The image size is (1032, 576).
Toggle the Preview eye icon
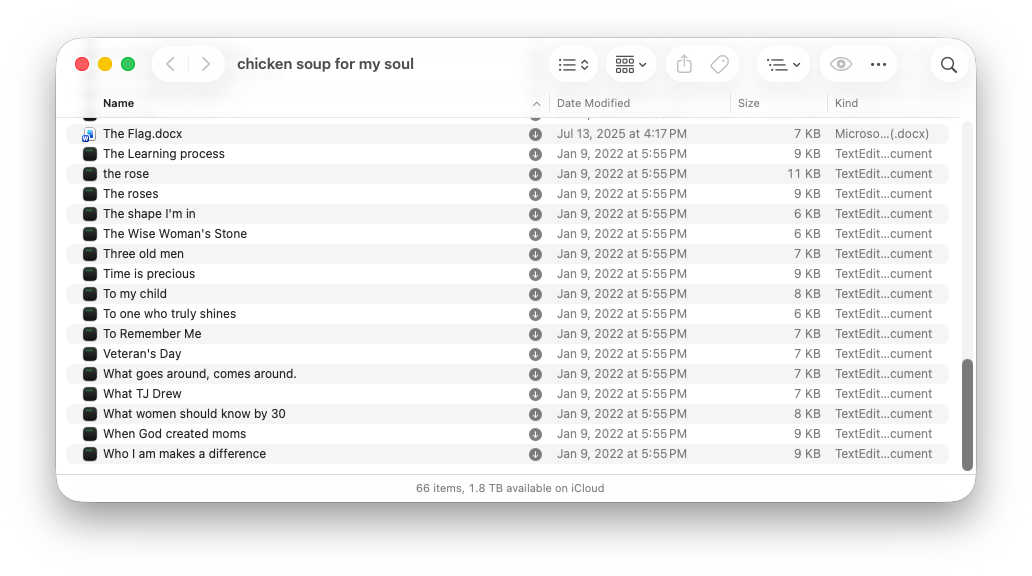840,65
